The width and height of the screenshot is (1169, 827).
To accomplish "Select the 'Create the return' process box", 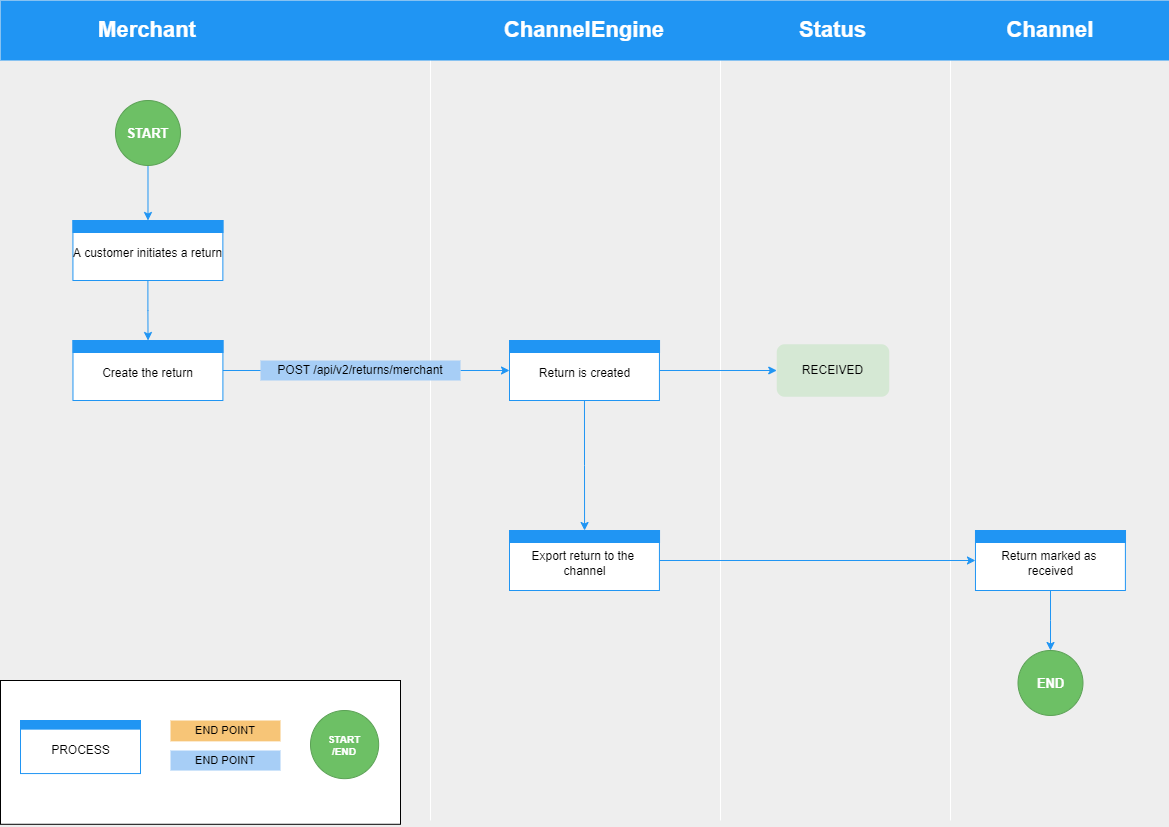I will [148, 371].
